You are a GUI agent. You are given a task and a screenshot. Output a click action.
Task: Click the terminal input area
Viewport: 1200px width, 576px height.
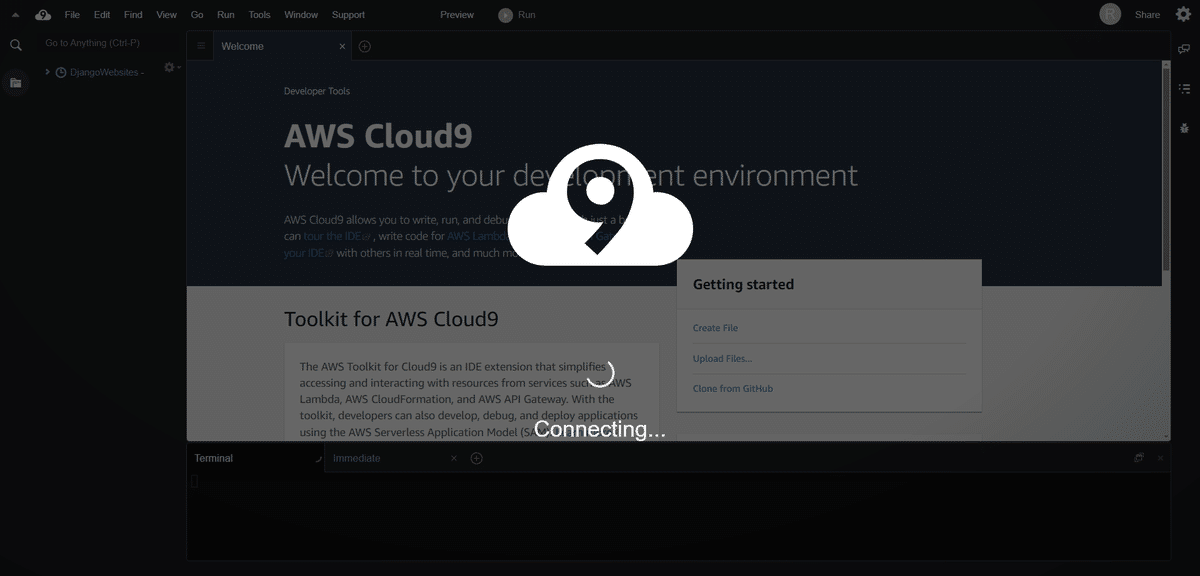[x=678, y=515]
